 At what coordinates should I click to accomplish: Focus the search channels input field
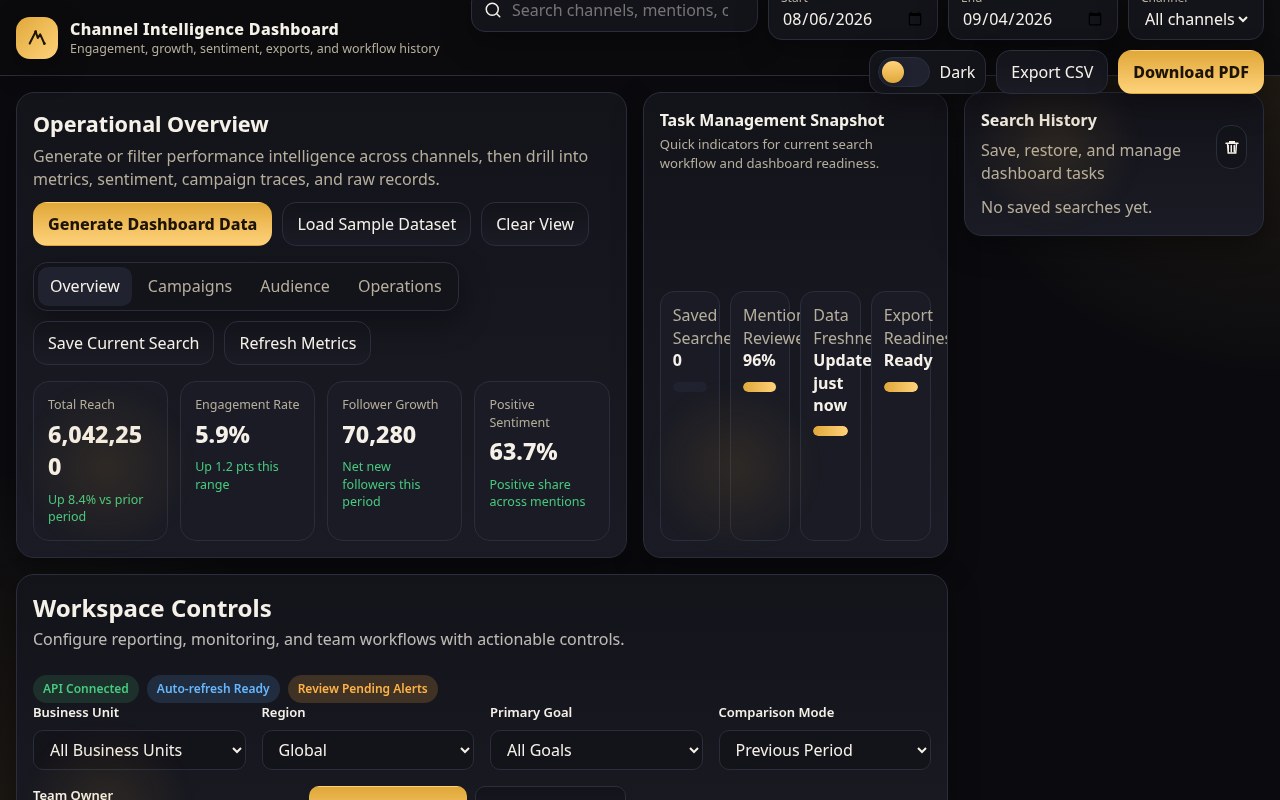pos(620,10)
